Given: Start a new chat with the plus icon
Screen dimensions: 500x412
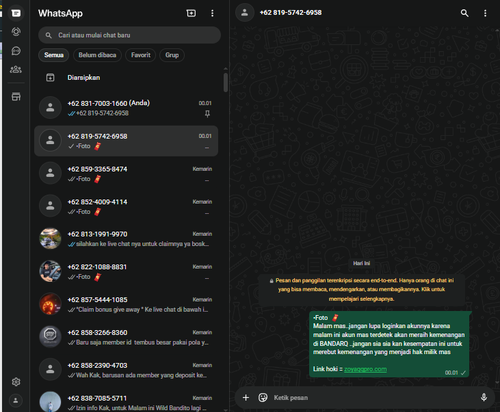Looking at the screenshot, I should 191,13.
